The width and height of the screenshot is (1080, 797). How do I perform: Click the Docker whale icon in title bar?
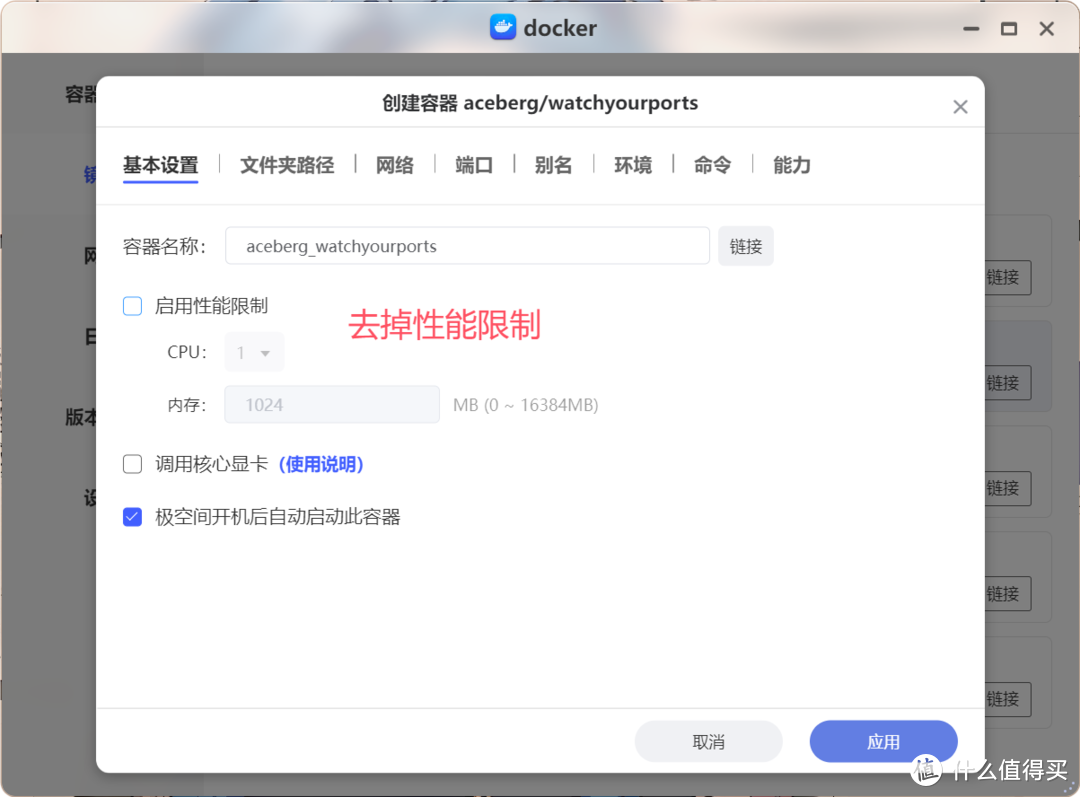(x=499, y=27)
